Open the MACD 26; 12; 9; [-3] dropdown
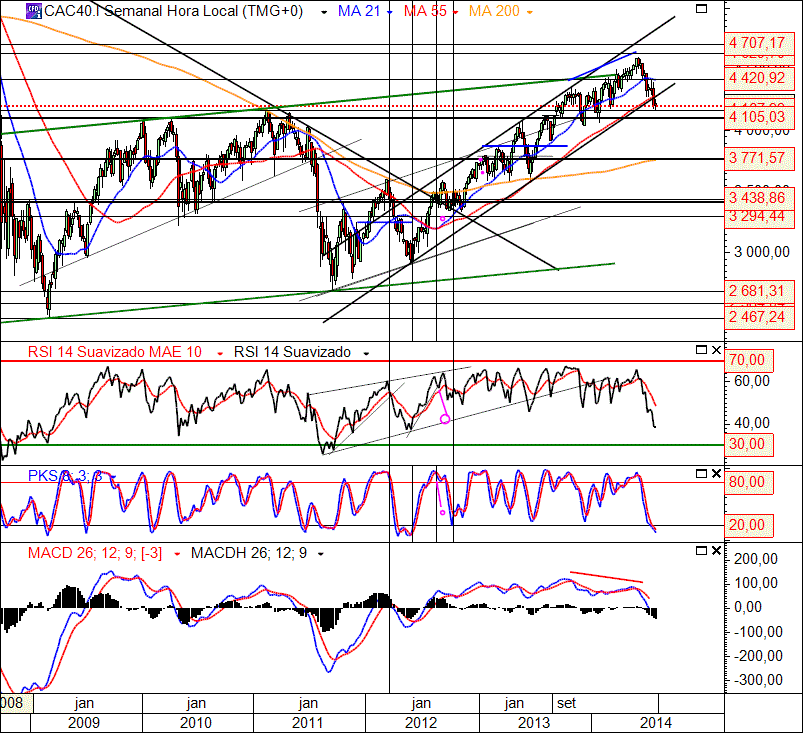 point(177,554)
